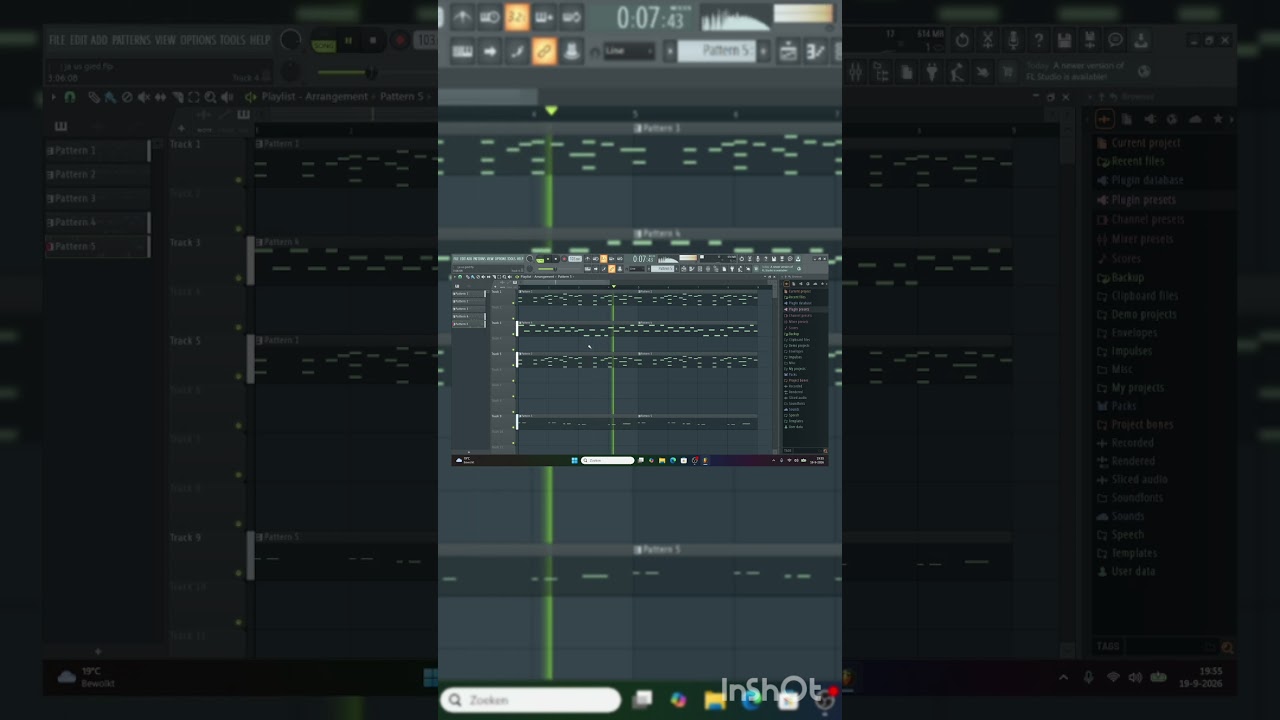
Task: Select the mute tool in playlist toolbar
Action: (x=143, y=97)
